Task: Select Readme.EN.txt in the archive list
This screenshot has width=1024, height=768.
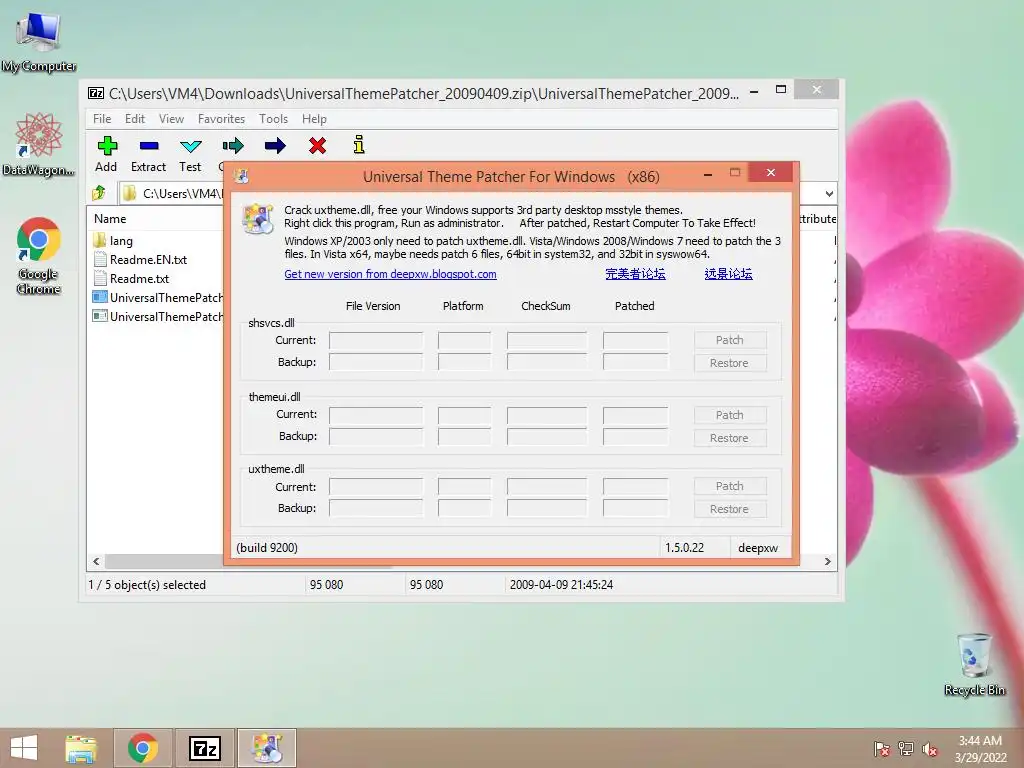Action: [140, 260]
